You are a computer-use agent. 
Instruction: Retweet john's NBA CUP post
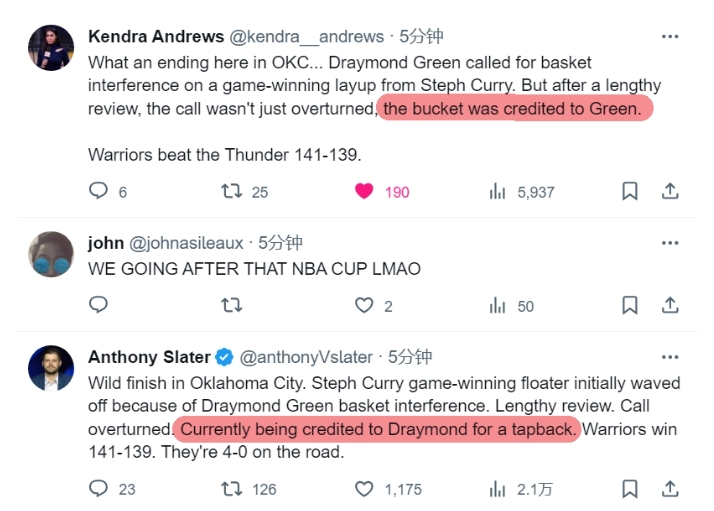[232, 305]
